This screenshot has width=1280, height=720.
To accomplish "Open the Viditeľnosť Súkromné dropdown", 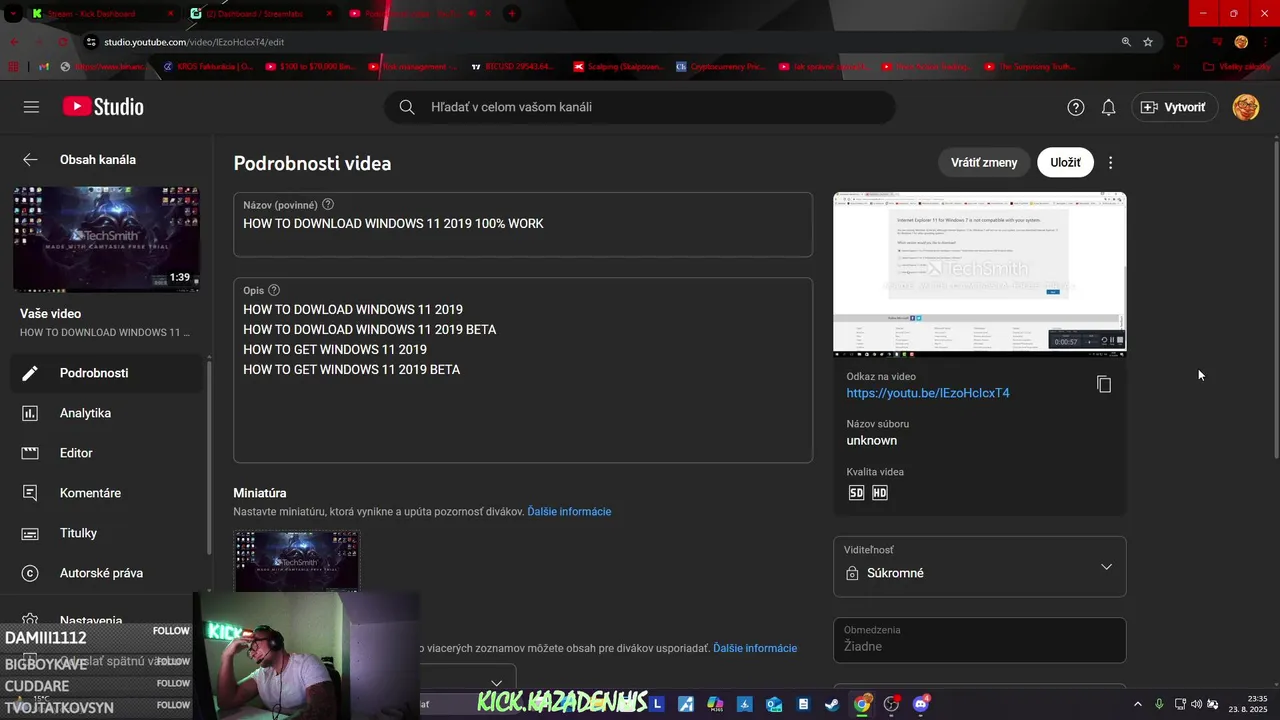I will coord(980,566).
